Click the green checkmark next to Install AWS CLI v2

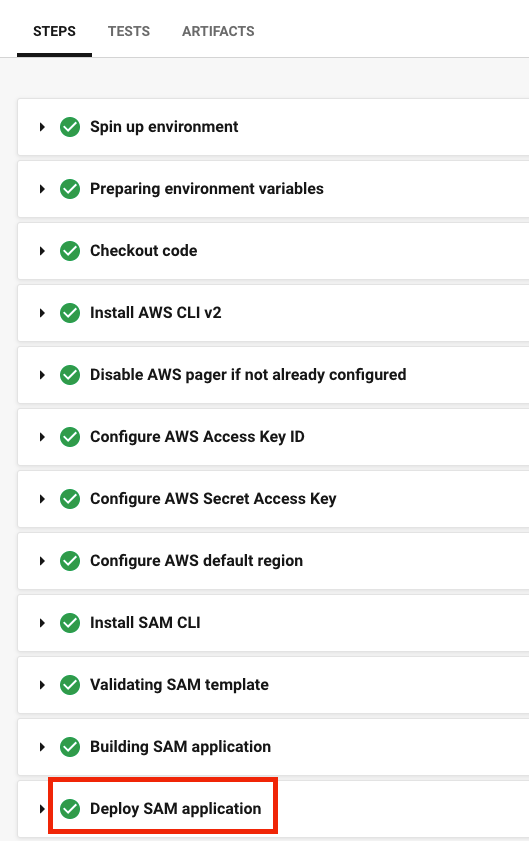[x=70, y=313]
